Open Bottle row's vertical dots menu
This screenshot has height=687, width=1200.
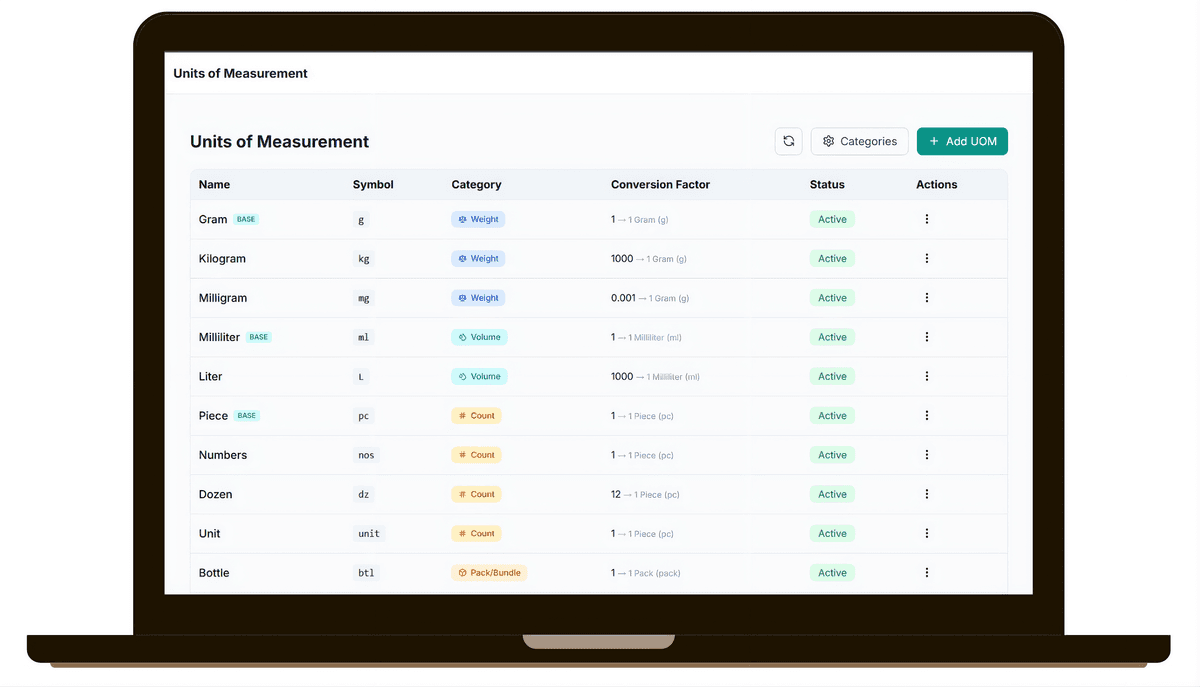927,573
